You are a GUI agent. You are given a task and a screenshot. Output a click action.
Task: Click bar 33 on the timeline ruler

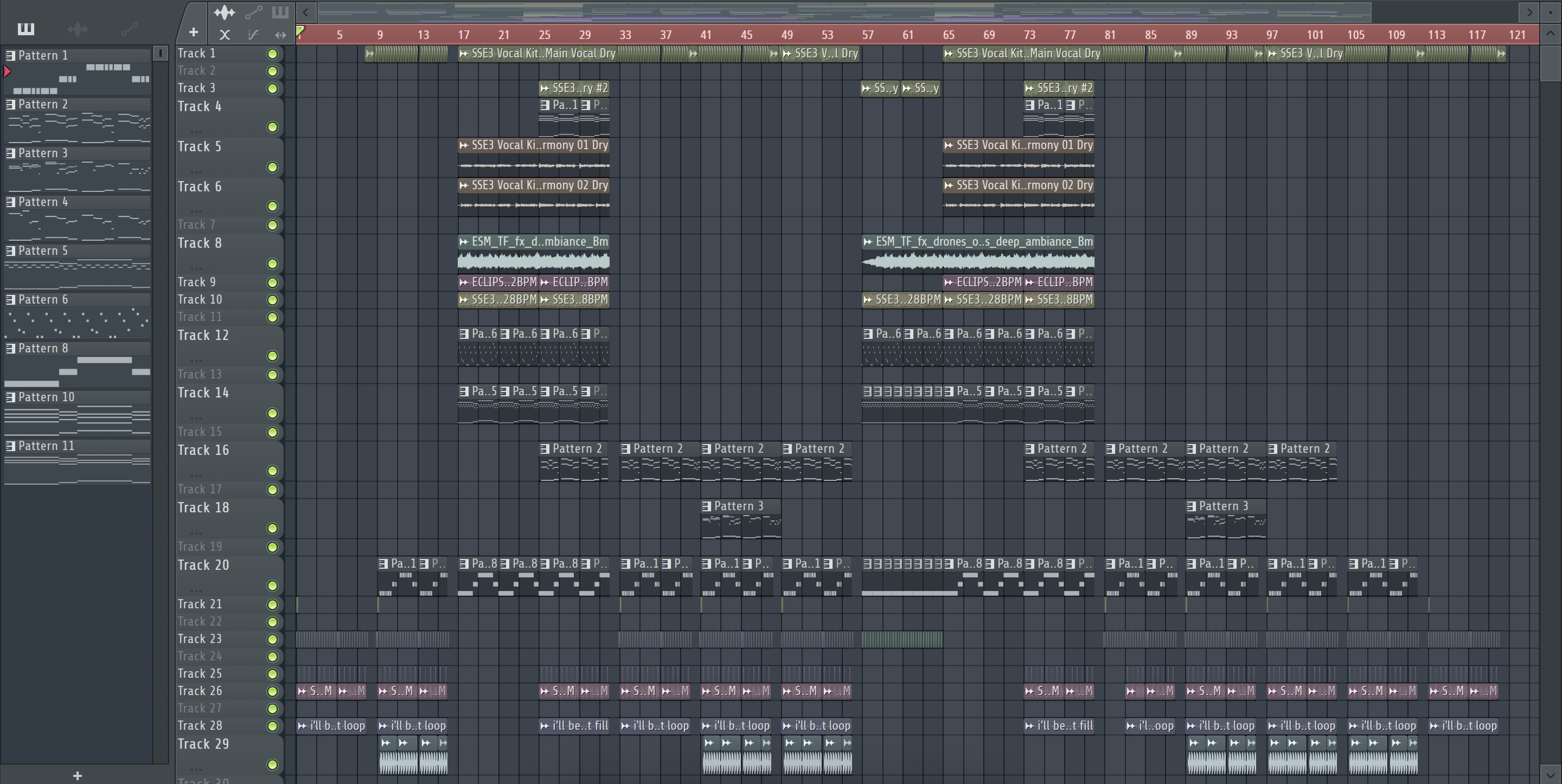point(625,35)
